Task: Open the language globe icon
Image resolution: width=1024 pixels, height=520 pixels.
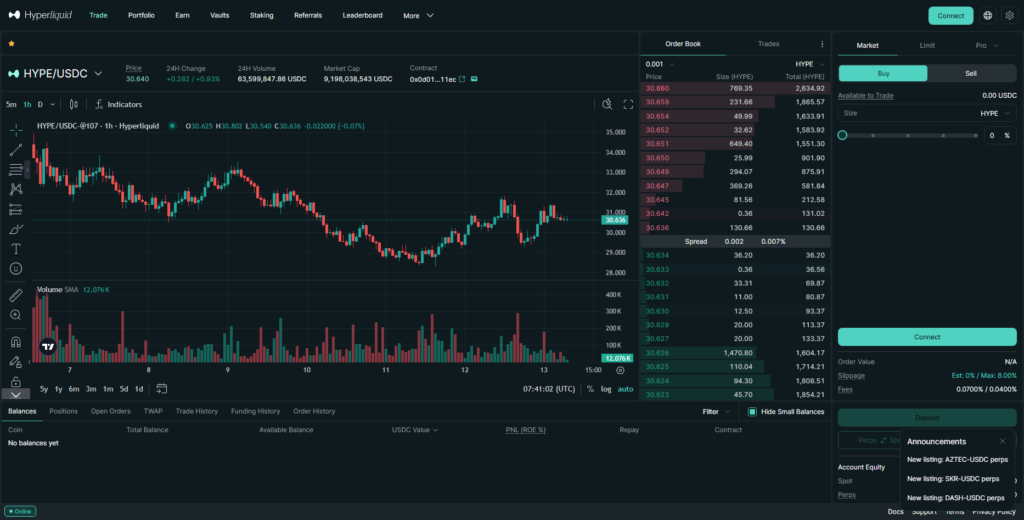Action: click(x=988, y=16)
